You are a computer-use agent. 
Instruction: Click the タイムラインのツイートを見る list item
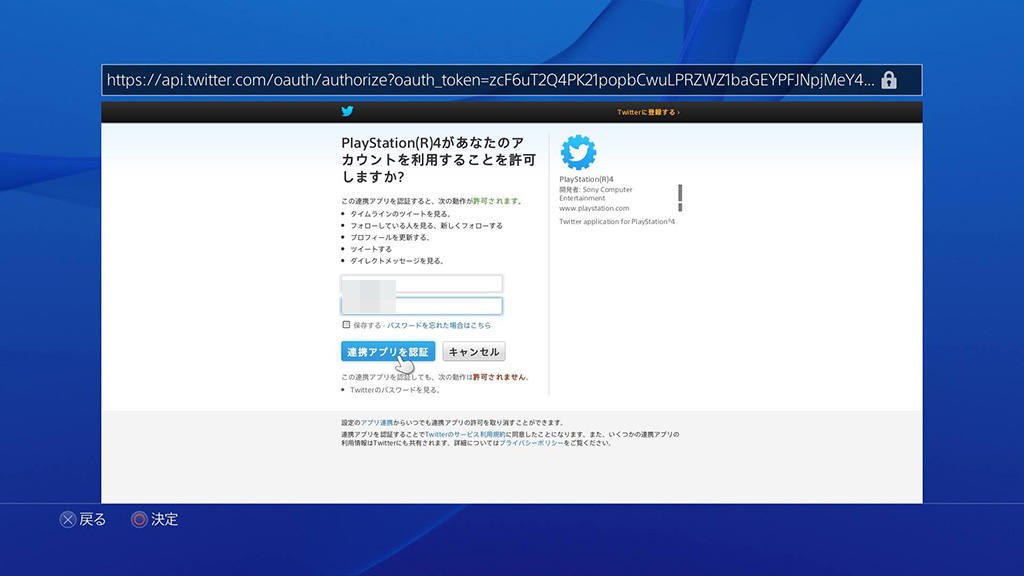tap(400, 214)
